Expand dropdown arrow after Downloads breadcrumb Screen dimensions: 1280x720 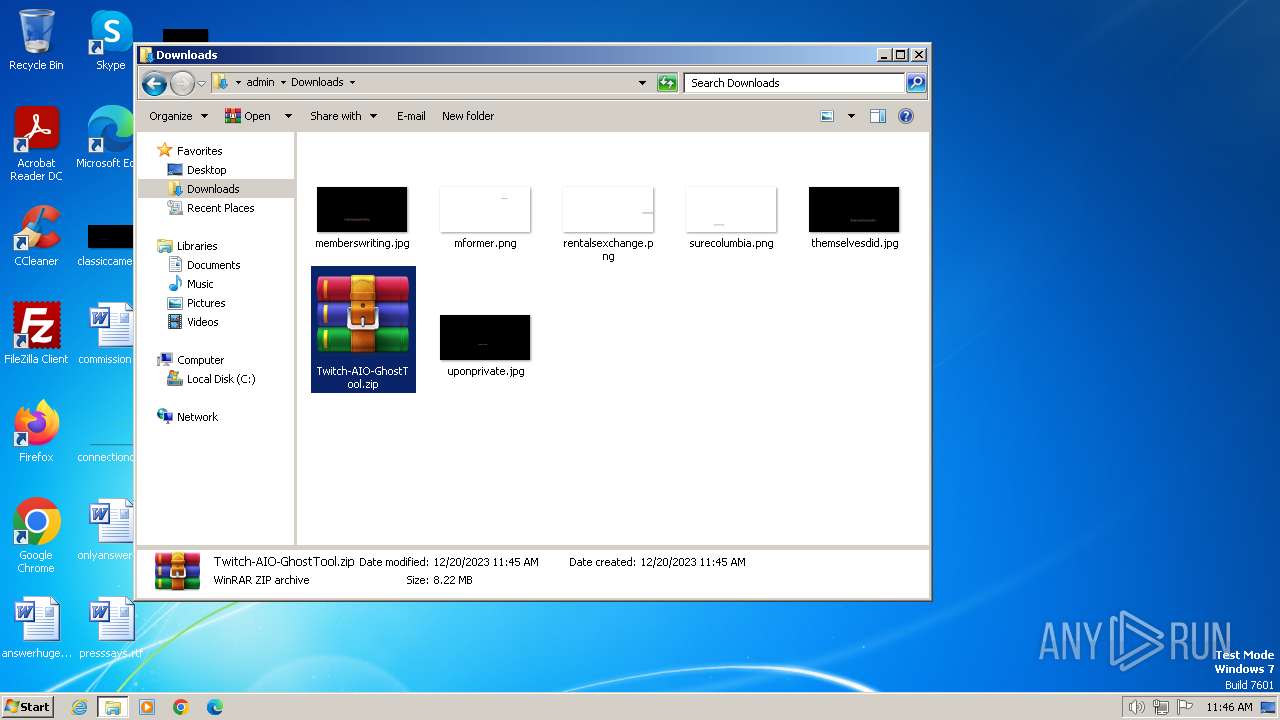click(x=352, y=83)
